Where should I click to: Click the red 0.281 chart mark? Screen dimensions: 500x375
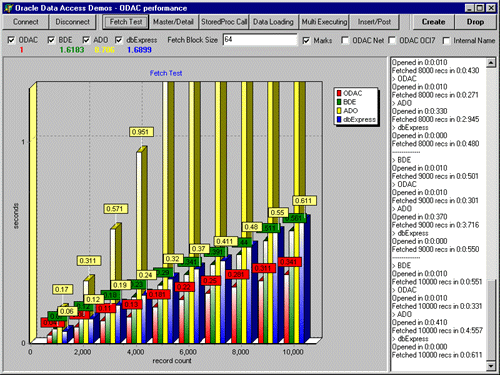(237, 275)
